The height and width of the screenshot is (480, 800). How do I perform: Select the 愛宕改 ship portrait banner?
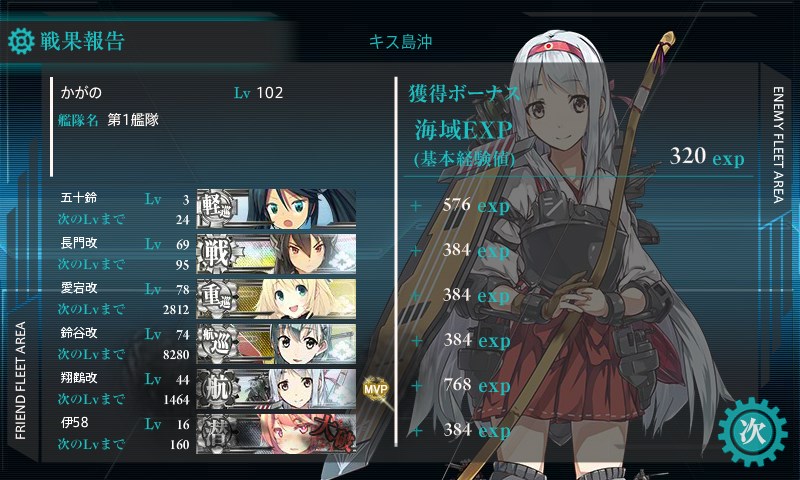(276, 298)
